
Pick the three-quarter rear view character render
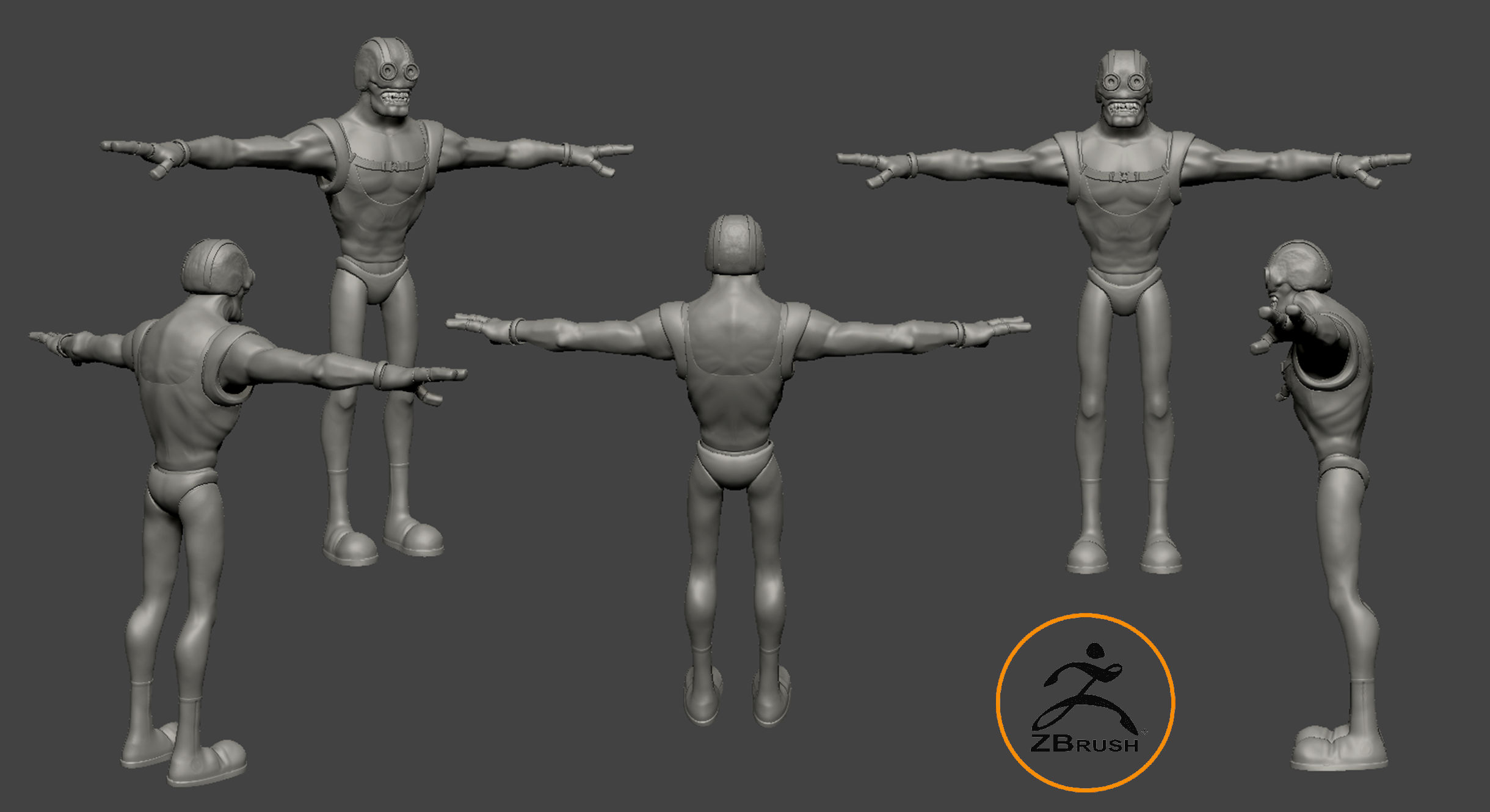(x=247, y=513)
